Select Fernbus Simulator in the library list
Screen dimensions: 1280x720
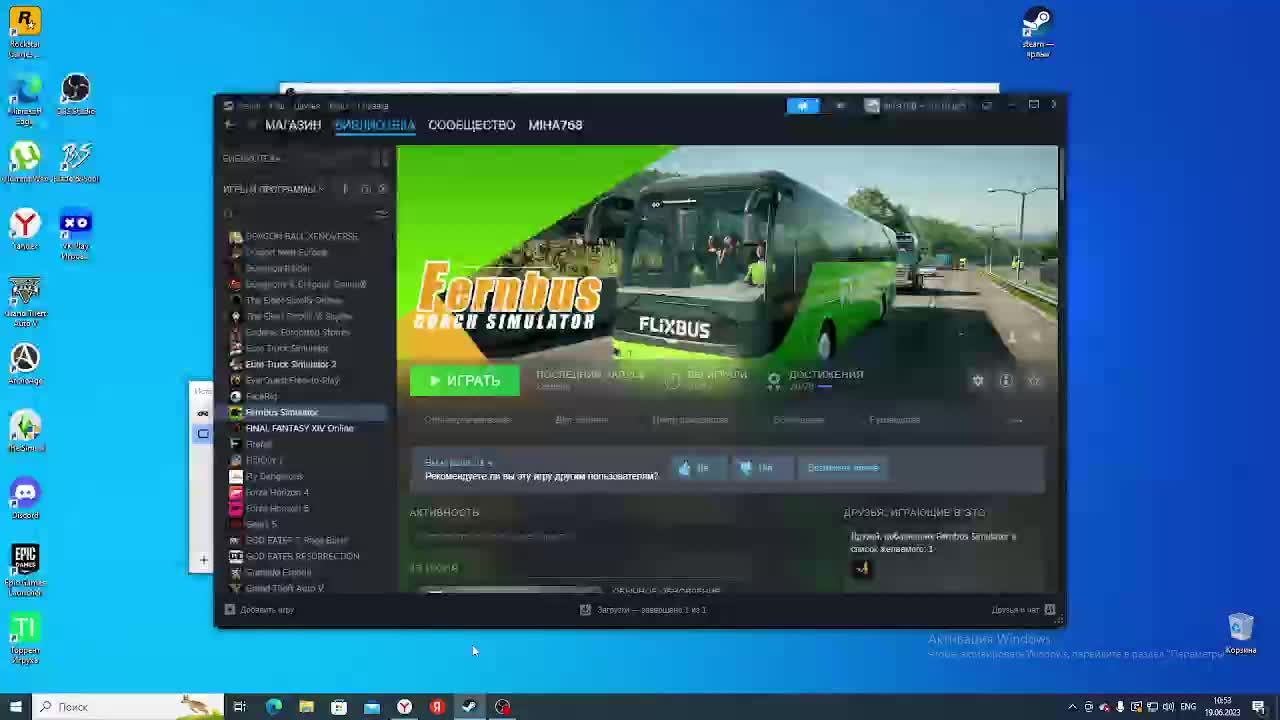pyautogui.click(x=281, y=412)
